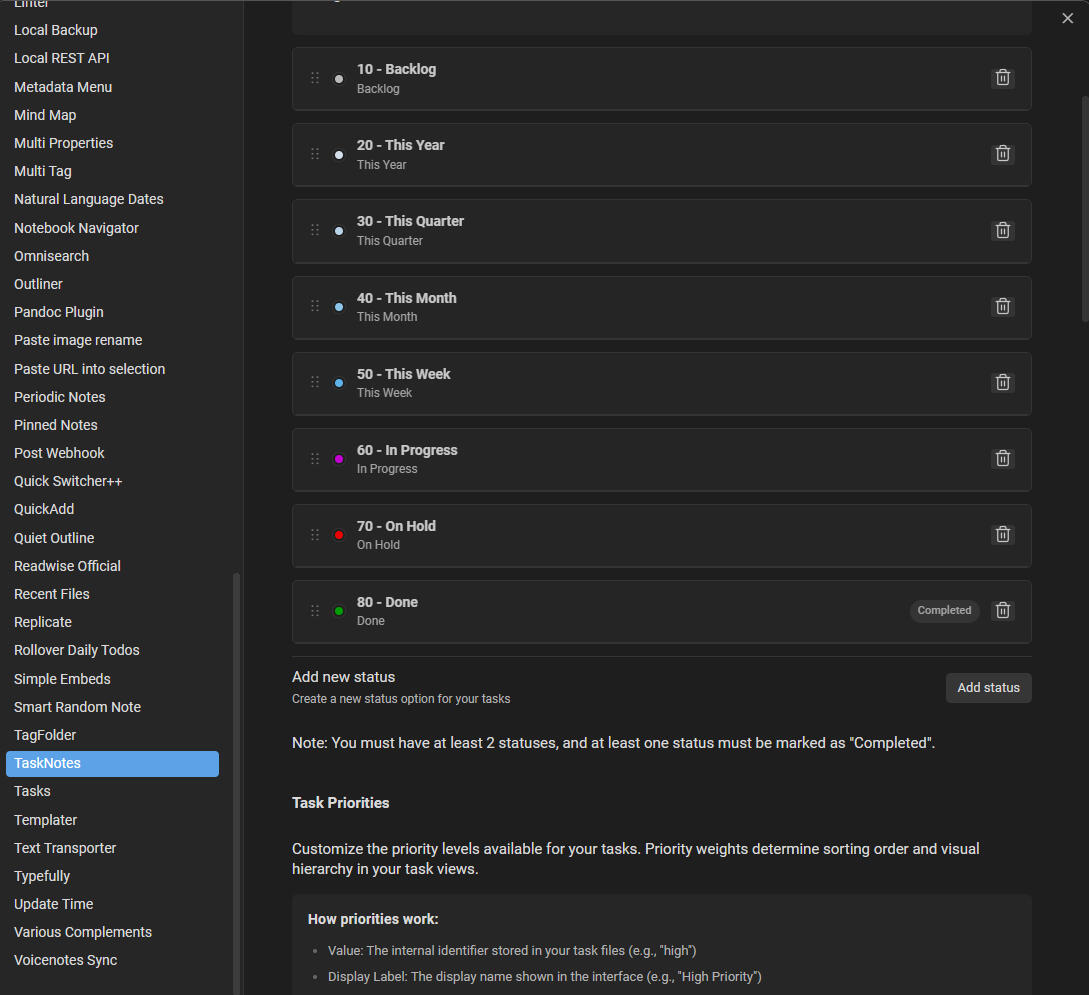Click drag handle of 80 - Done row

tap(315, 611)
